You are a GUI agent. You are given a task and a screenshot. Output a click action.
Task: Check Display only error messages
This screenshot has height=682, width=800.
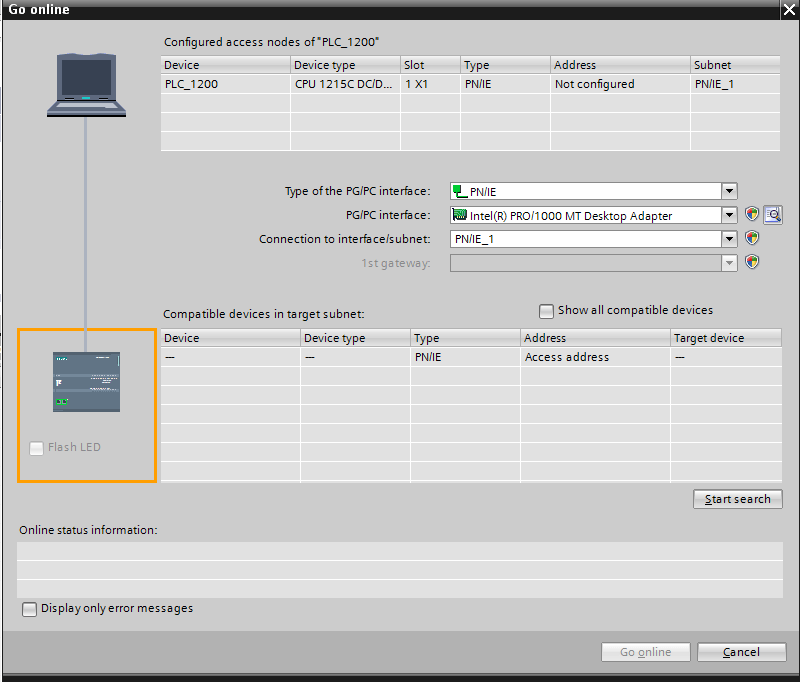click(30, 609)
